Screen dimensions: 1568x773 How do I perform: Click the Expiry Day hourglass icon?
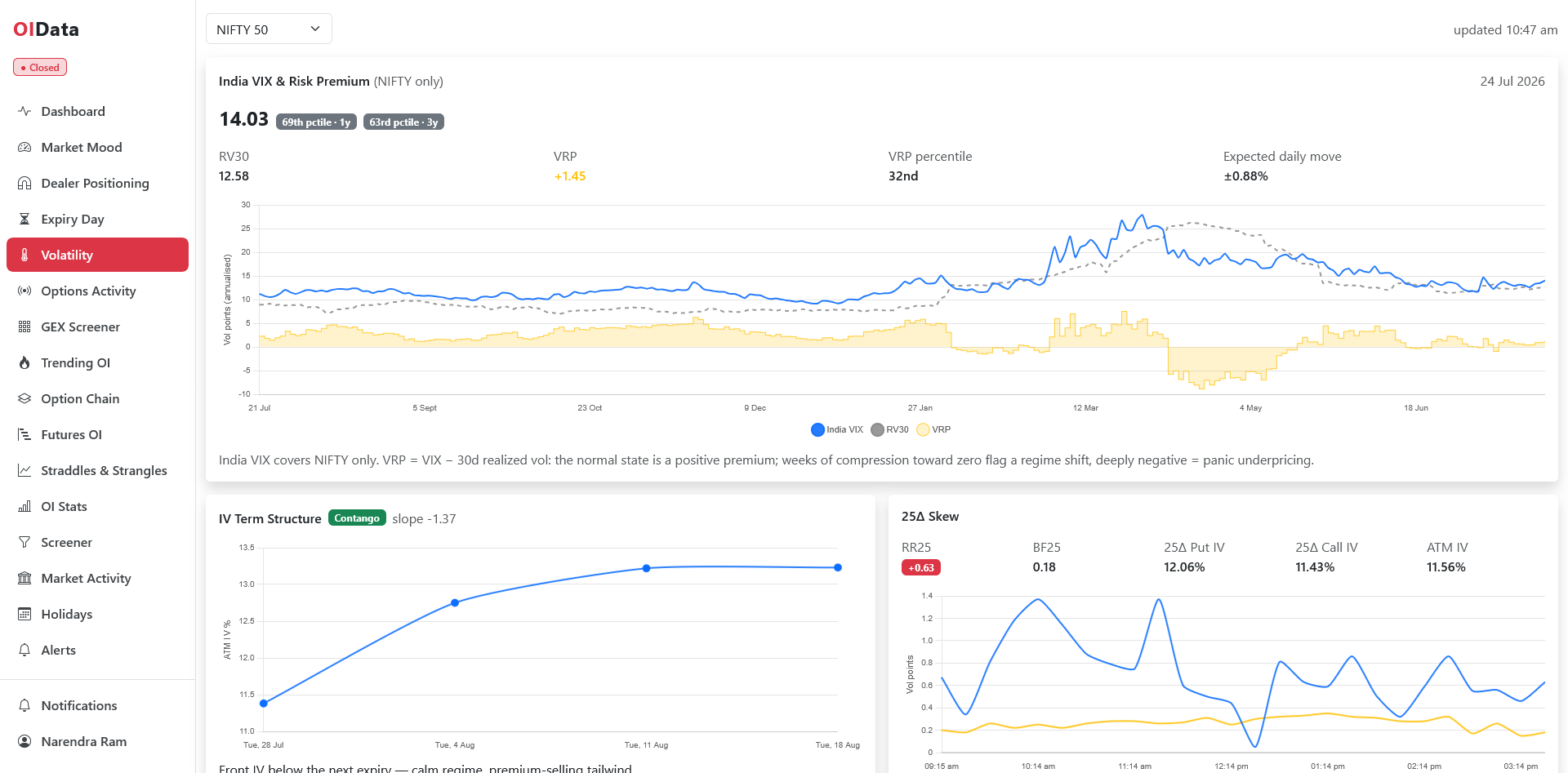tap(24, 219)
